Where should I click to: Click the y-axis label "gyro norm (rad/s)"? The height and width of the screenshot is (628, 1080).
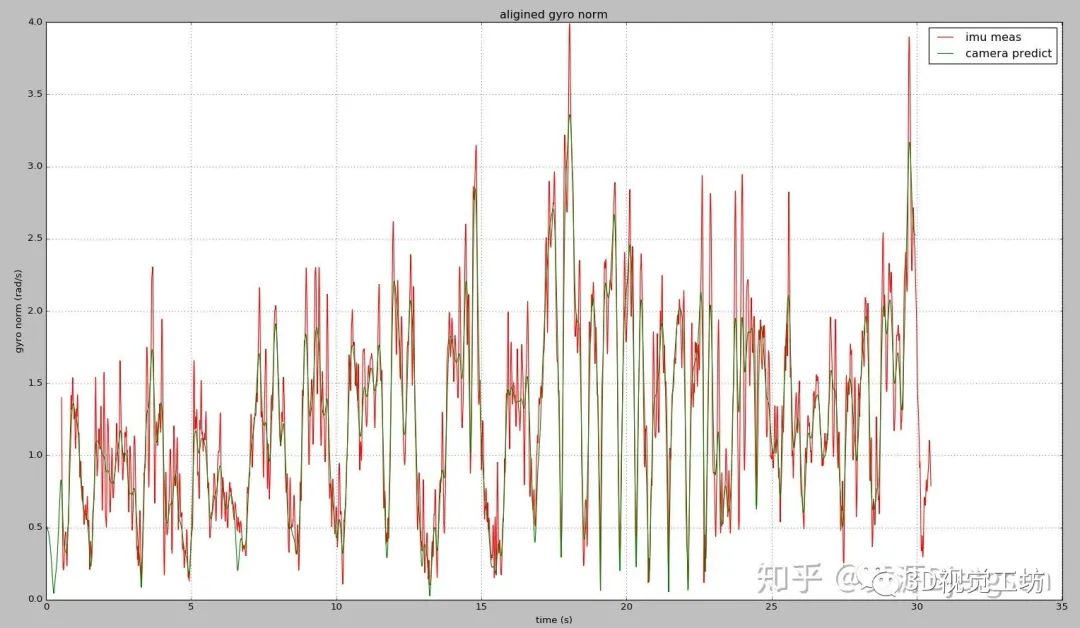(x=19, y=311)
